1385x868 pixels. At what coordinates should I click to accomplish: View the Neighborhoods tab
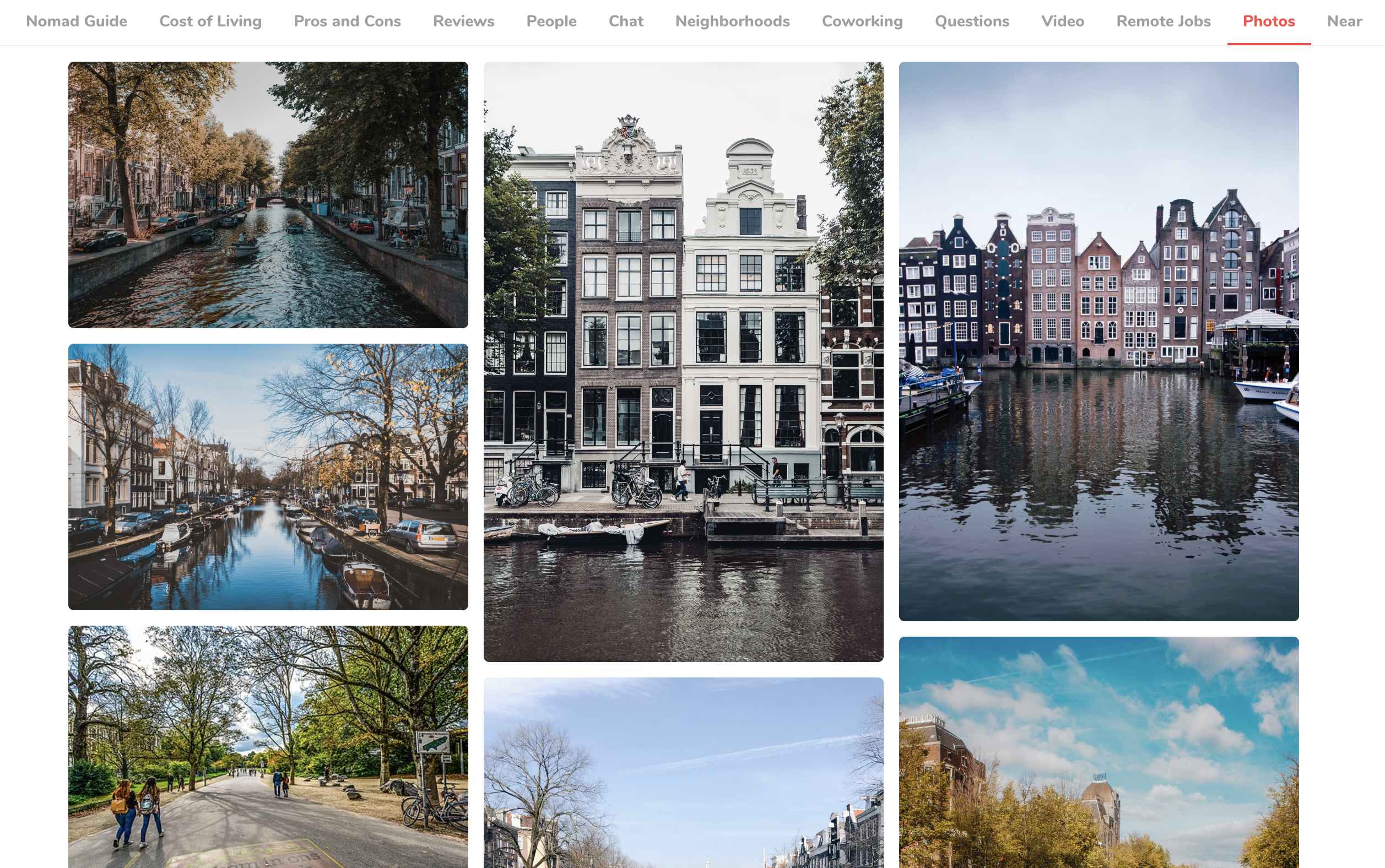tap(732, 21)
